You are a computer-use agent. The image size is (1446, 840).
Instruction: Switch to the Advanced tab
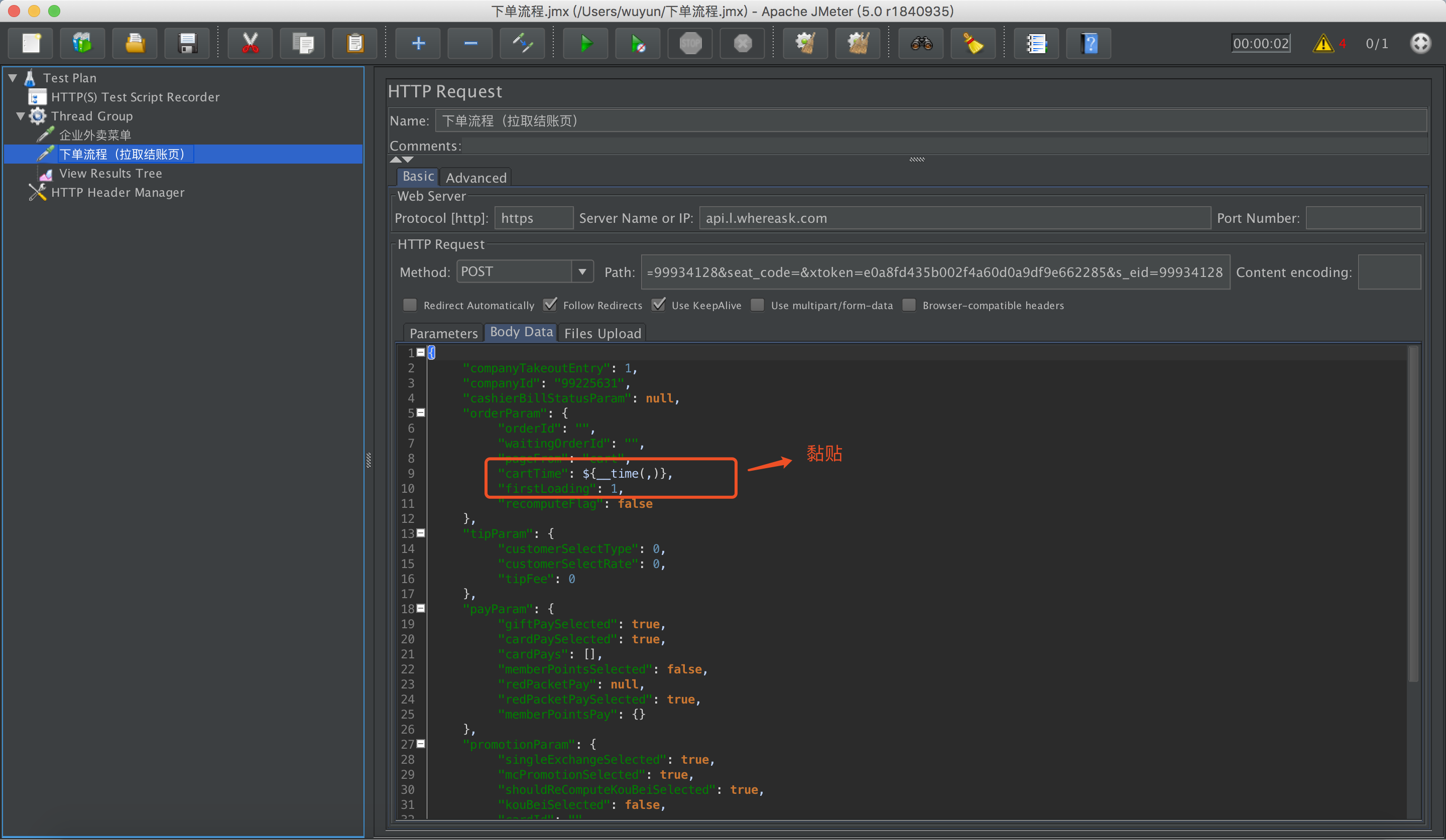[475, 178]
